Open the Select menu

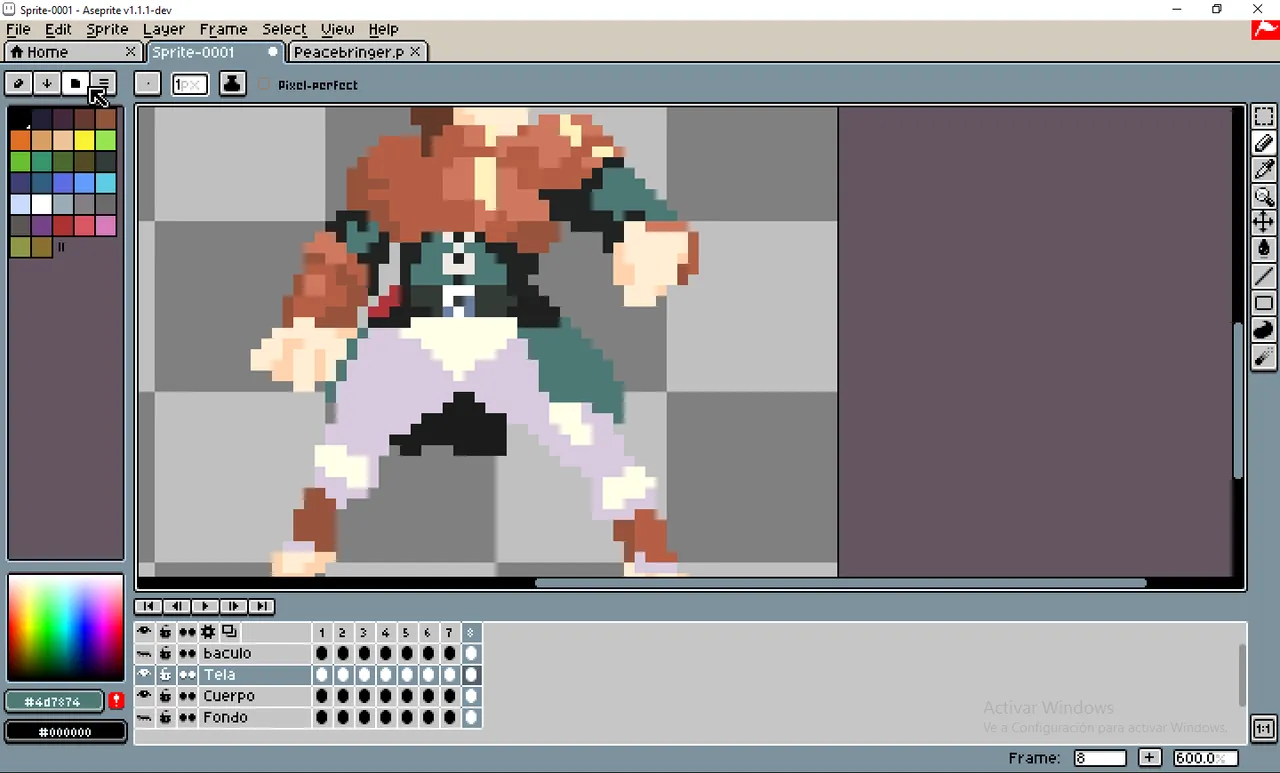coord(284,29)
